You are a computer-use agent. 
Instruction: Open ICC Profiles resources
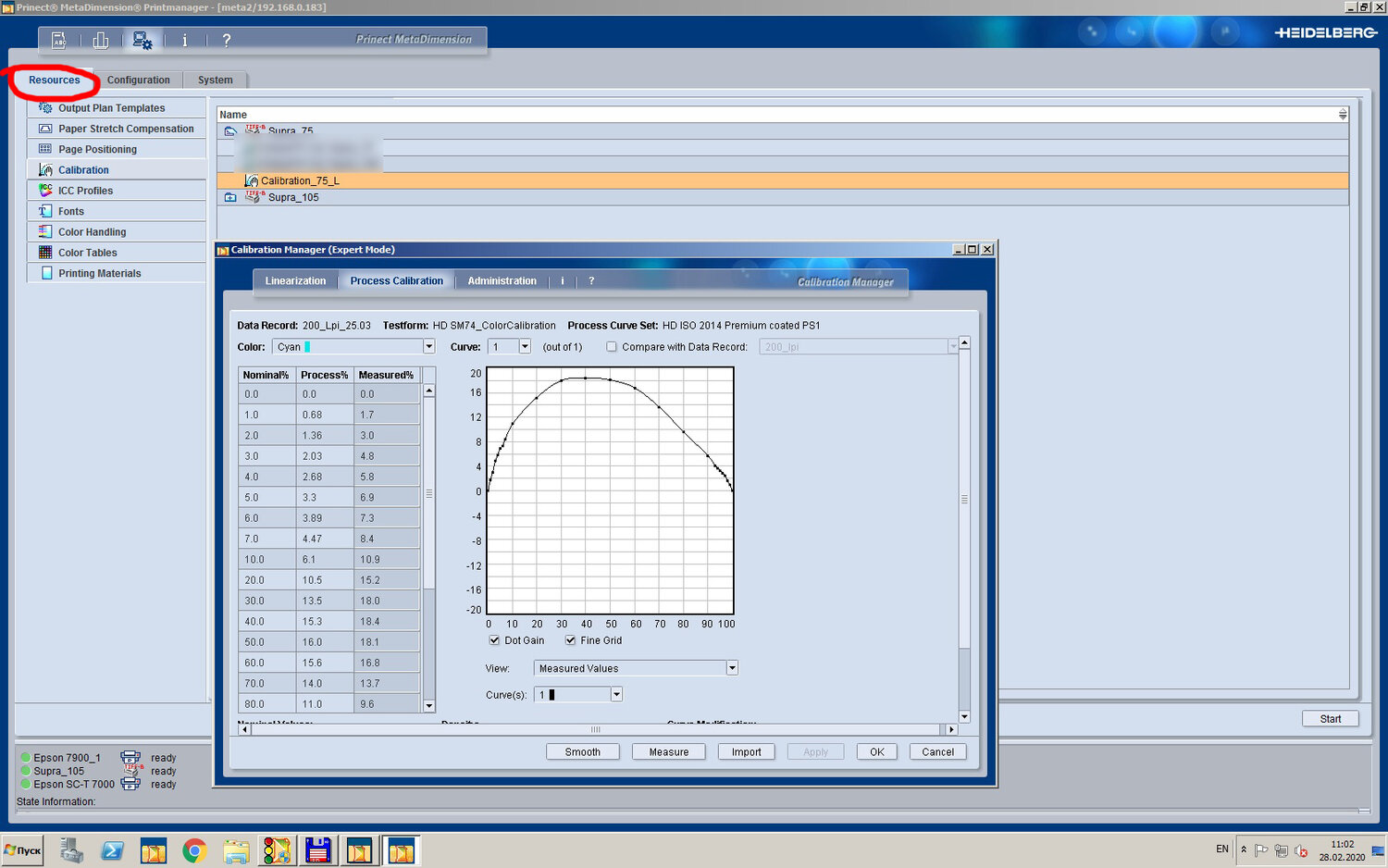pyautogui.click(x=117, y=191)
